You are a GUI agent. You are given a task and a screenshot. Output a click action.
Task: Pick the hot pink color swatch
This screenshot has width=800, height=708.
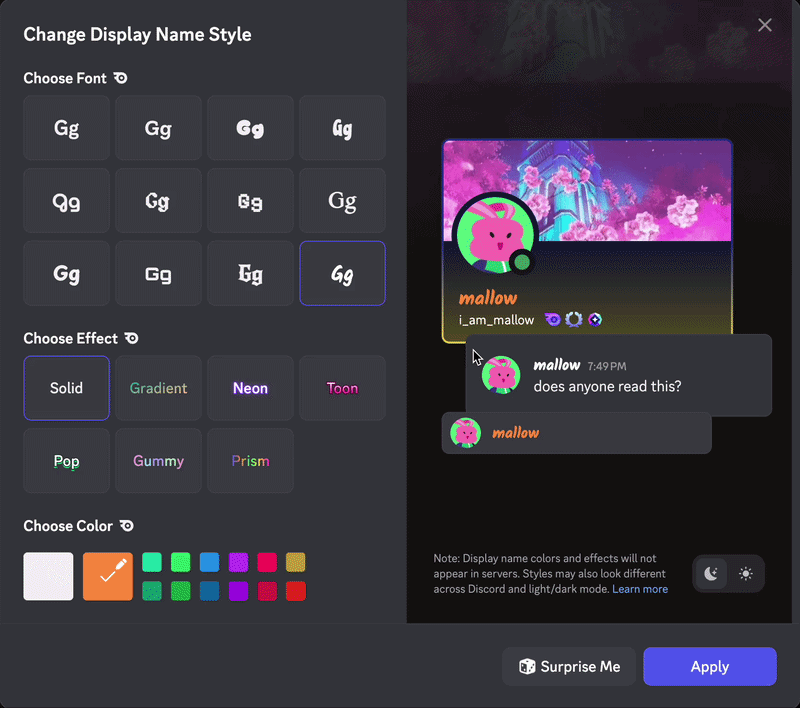point(267,562)
